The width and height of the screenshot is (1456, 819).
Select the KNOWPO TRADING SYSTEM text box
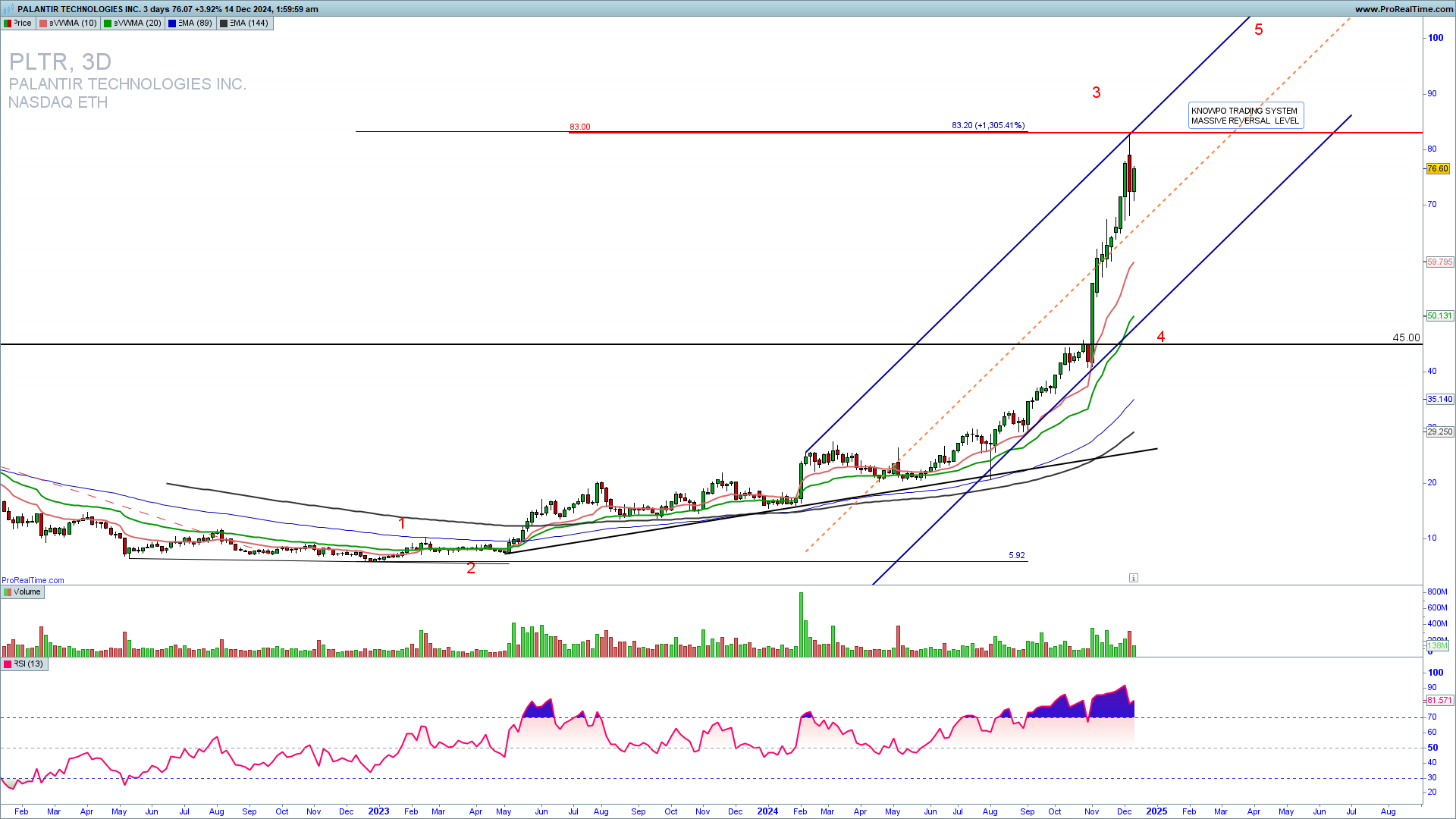(x=1246, y=116)
